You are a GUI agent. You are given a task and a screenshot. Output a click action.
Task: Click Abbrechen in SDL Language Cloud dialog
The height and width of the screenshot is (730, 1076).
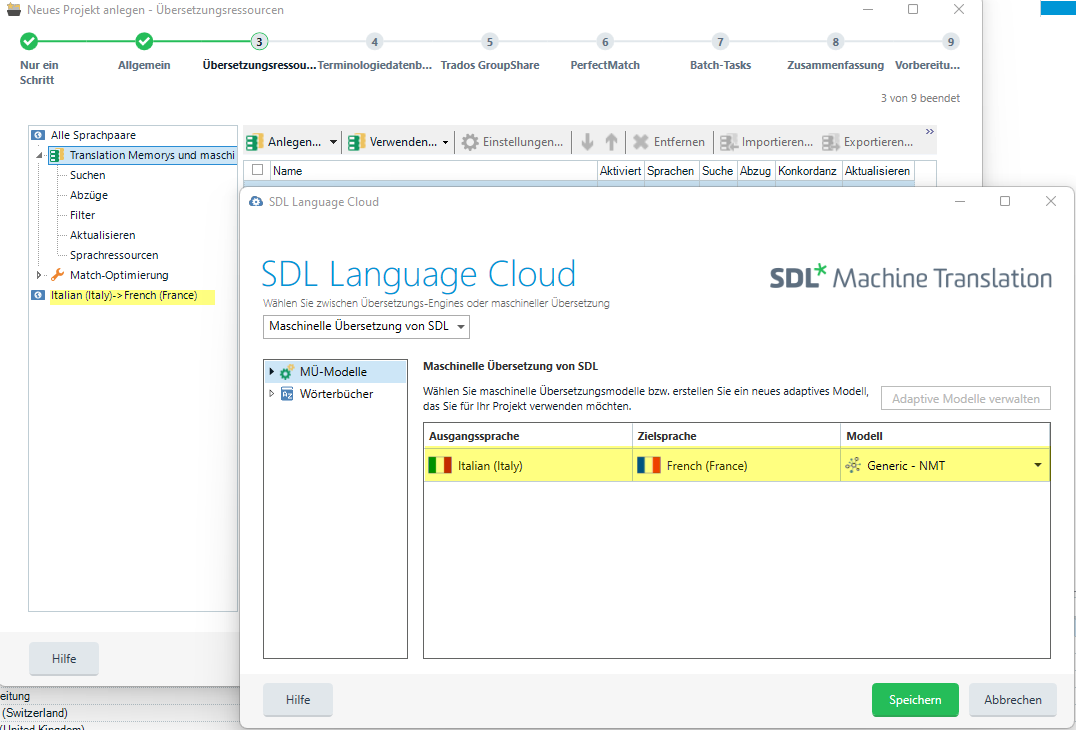tap(1013, 700)
